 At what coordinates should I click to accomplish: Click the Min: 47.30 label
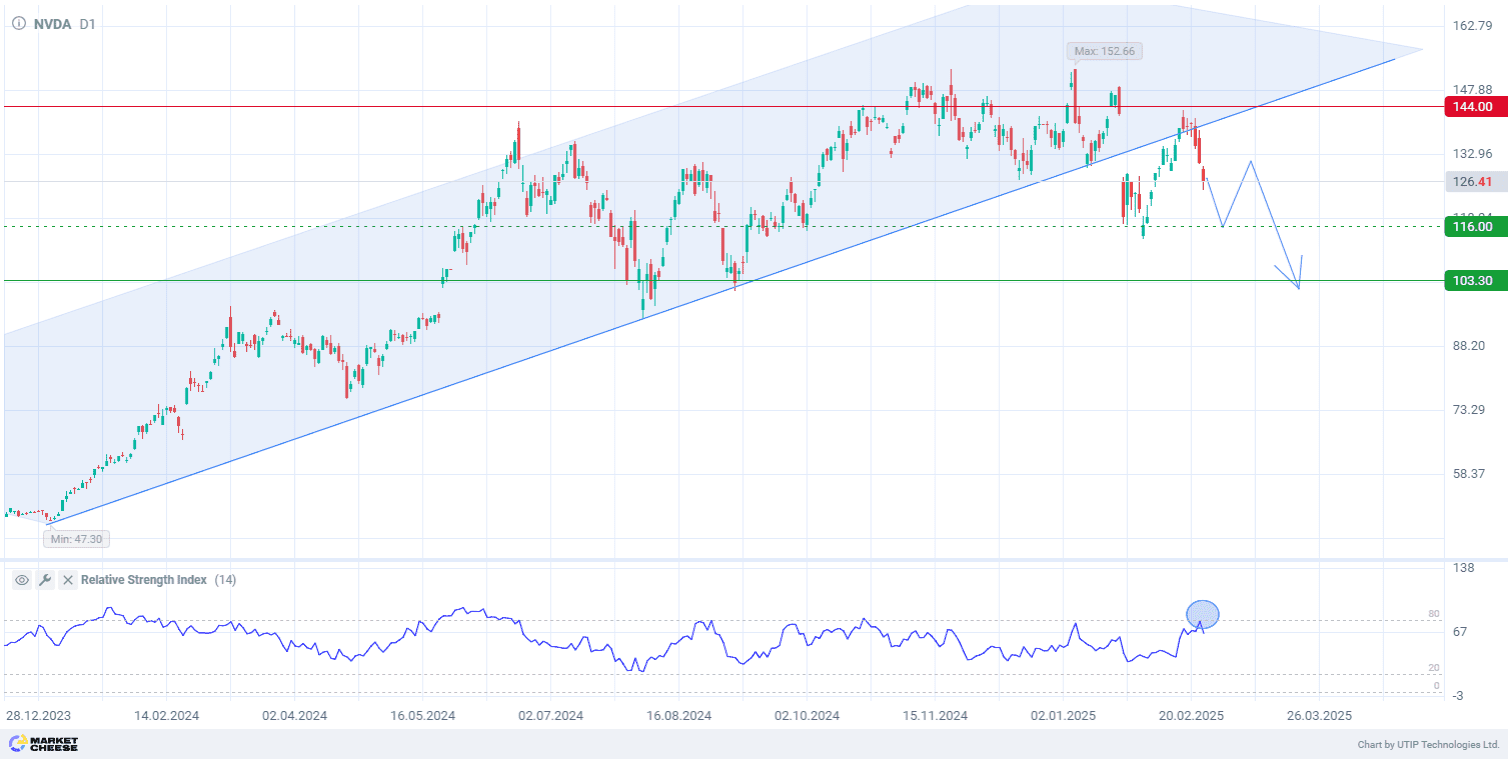pos(76,539)
